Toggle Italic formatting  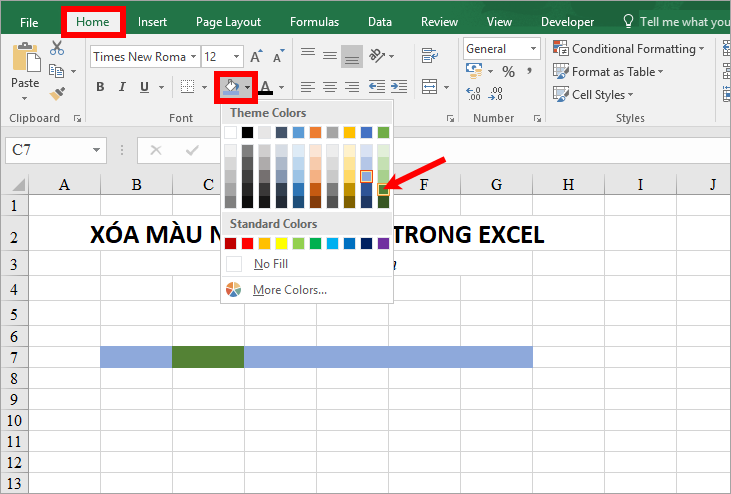point(122,87)
